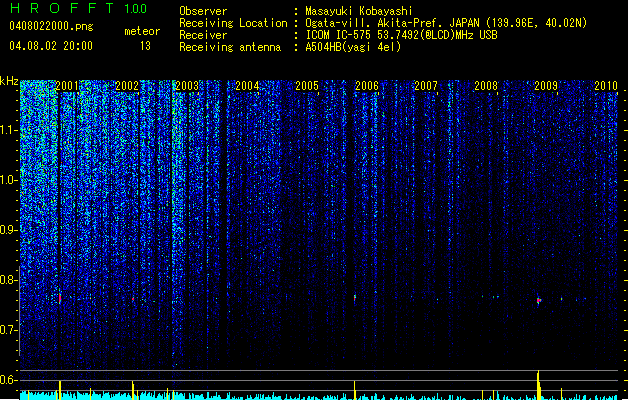Image resolution: width=629 pixels, height=400 pixels.
Task: Click the 1.1 kHz axis label
Action: [x=8, y=130]
